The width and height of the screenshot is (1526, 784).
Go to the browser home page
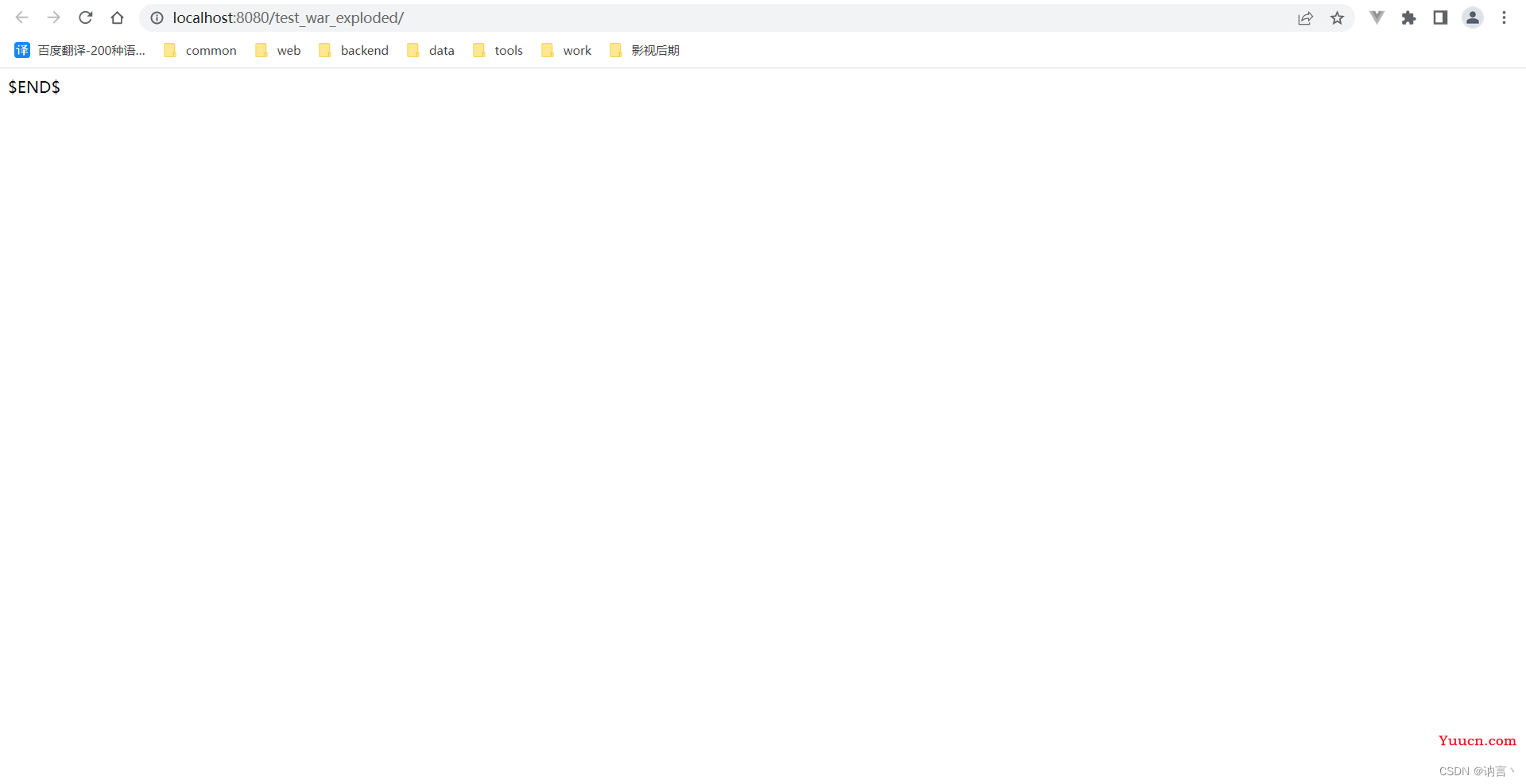(x=118, y=17)
